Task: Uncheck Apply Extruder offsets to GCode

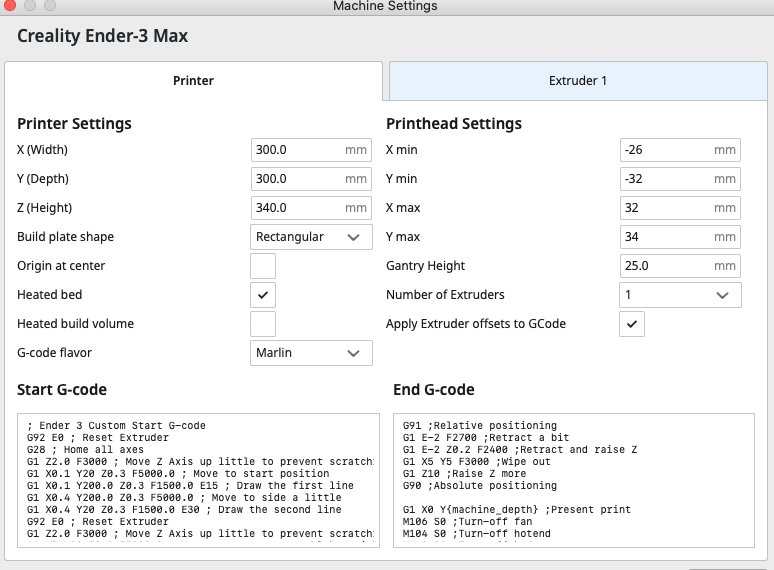Action: [x=632, y=324]
